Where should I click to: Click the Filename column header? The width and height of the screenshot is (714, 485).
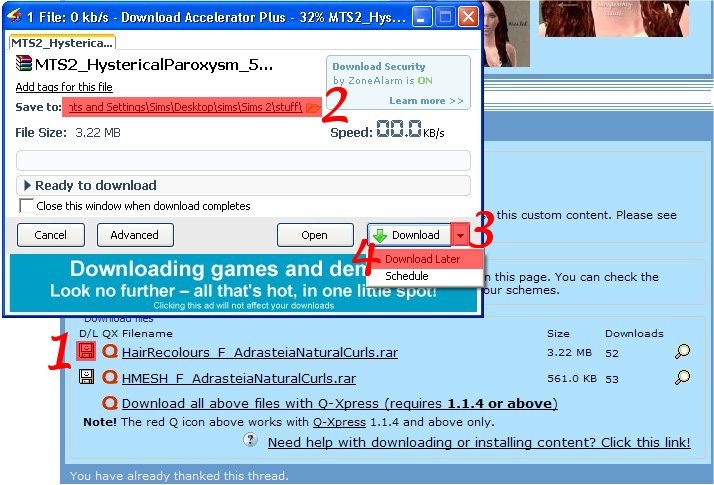coord(147,334)
